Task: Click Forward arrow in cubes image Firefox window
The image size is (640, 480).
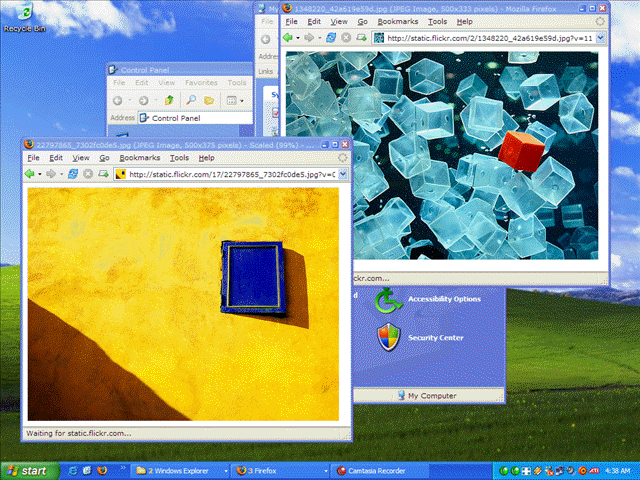Action: [309, 38]
